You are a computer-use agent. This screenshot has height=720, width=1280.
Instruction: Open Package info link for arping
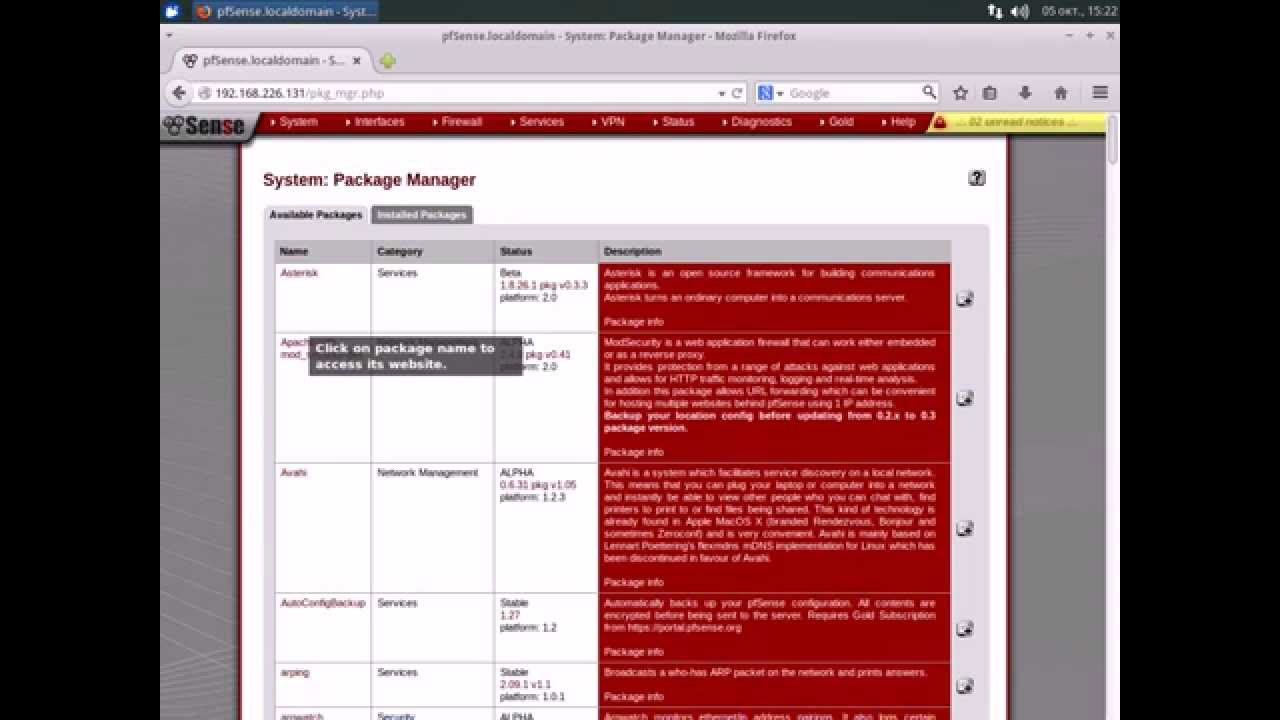point(634,696)
